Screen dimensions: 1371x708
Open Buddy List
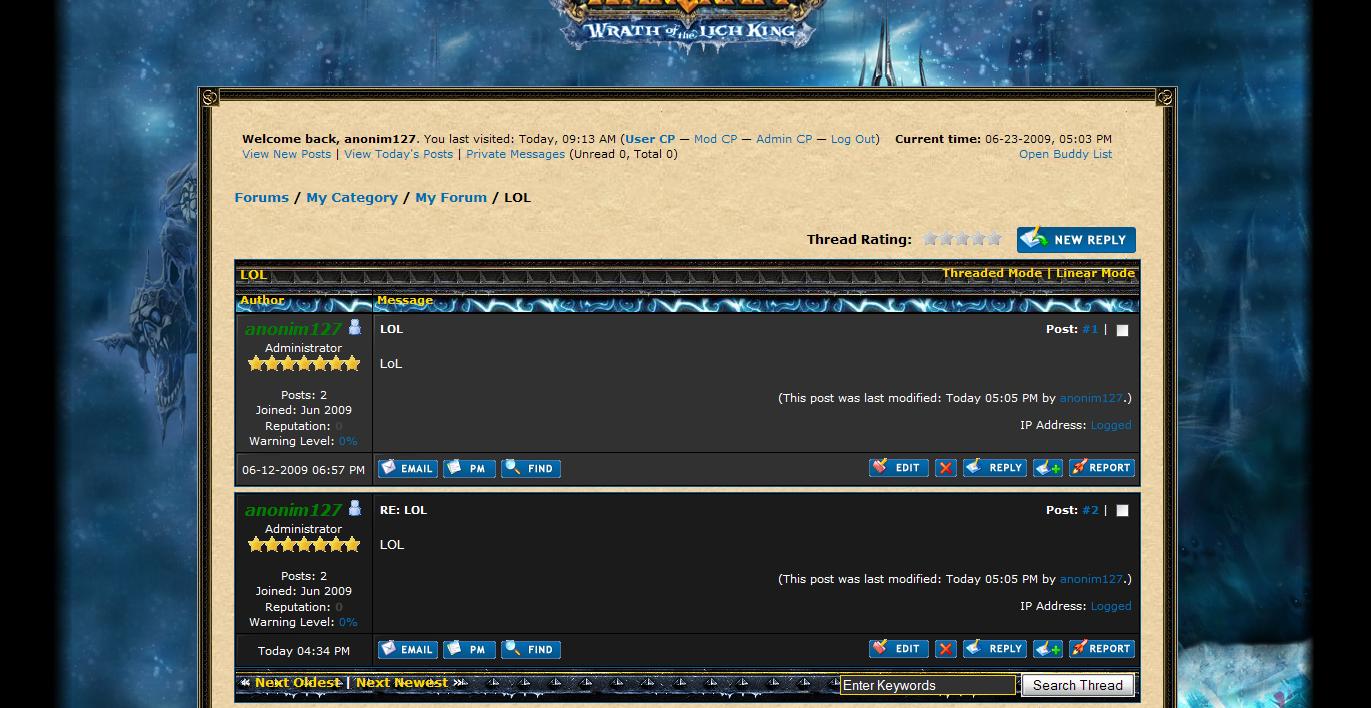point(1065,154)
